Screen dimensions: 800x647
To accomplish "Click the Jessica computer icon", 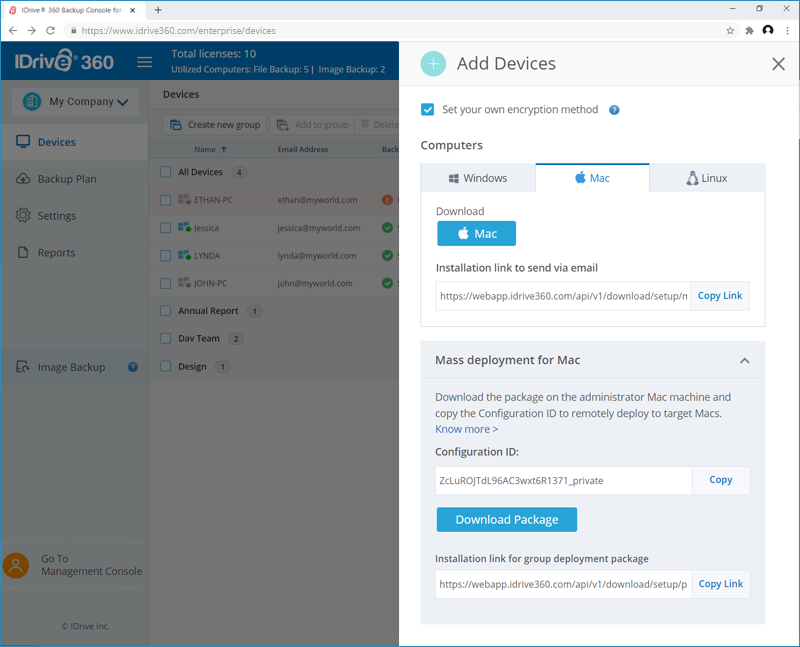I will [x=184, y=227].
